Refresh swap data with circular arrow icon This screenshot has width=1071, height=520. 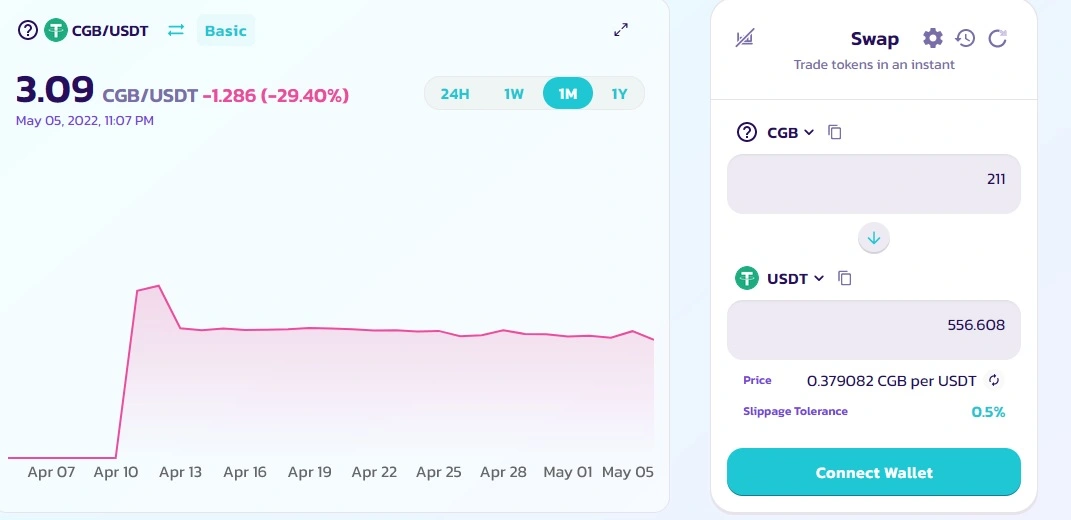[x=997, y=38]
